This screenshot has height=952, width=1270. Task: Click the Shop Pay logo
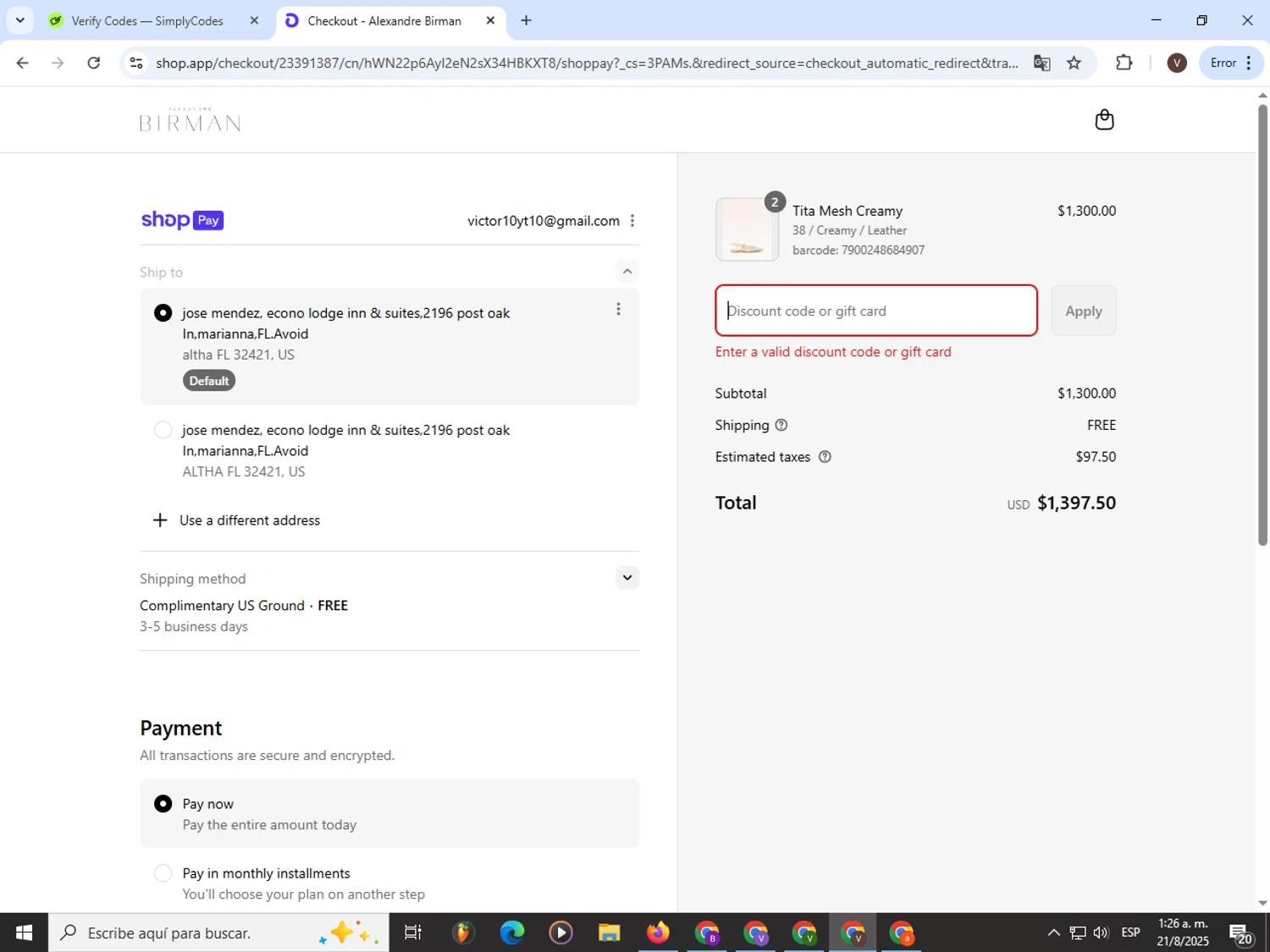182,220
